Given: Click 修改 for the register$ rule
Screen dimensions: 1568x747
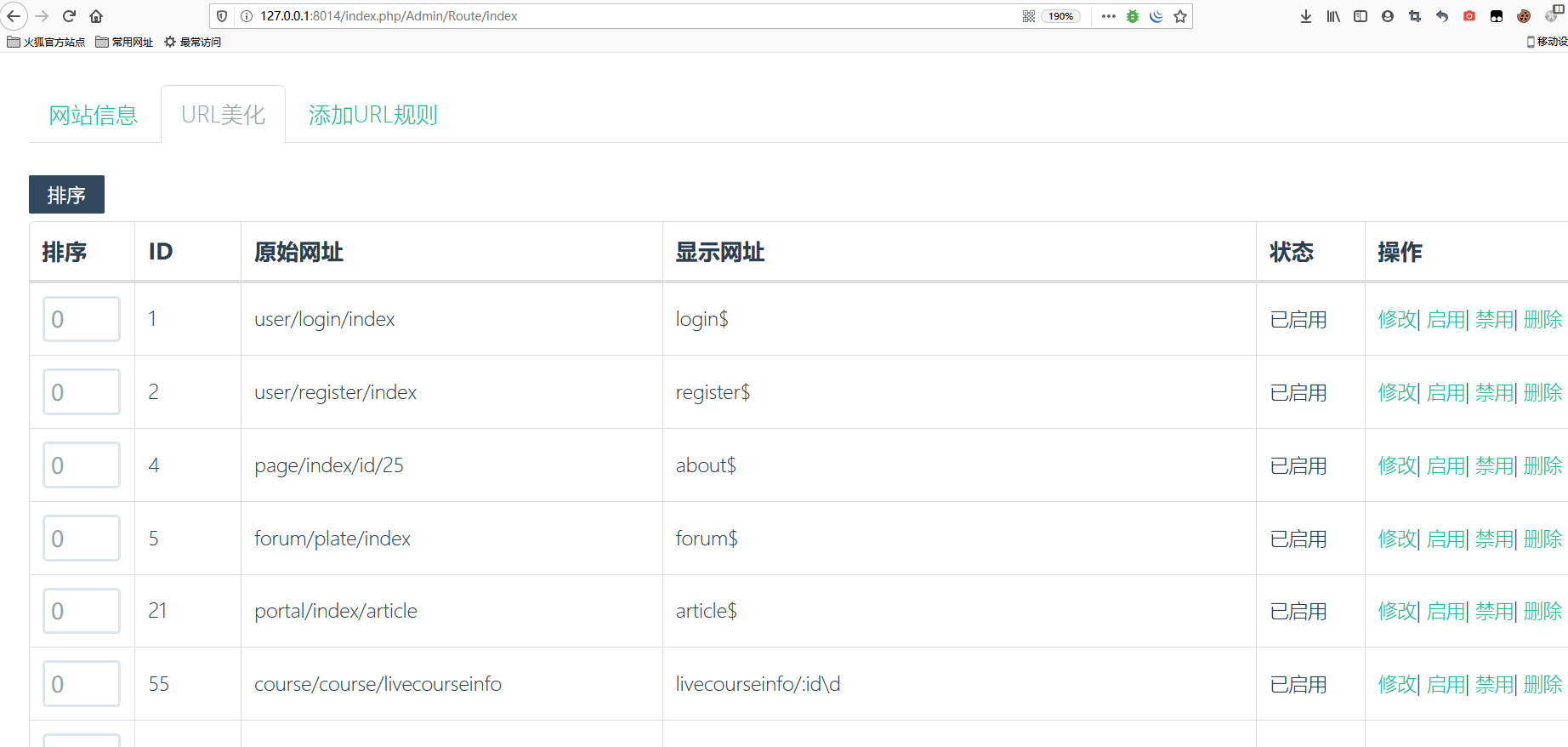Looking at the screenshot, I should [x=1397, y=392].
